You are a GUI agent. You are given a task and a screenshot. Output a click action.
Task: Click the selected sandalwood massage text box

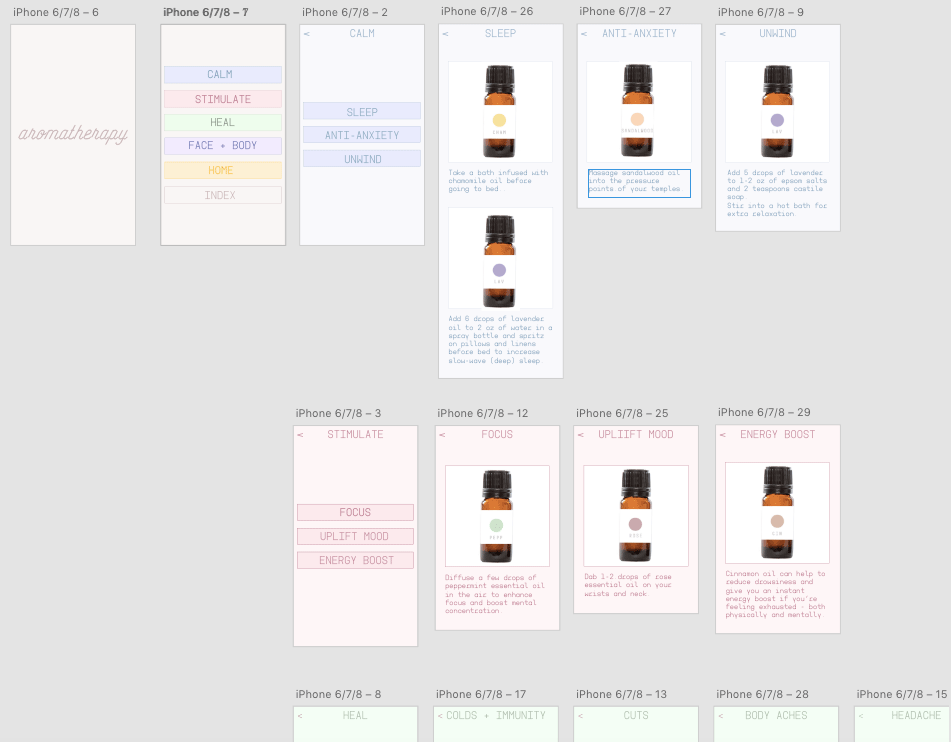pyautogui.click(x=638, y=183)
